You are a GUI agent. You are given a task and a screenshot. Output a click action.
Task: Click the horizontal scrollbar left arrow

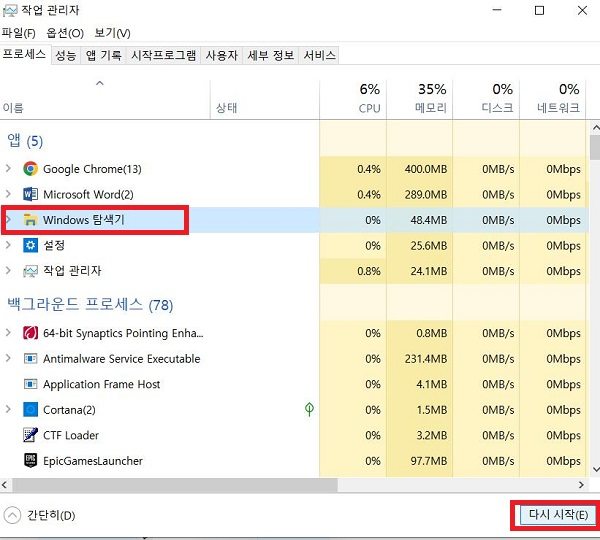5,485
